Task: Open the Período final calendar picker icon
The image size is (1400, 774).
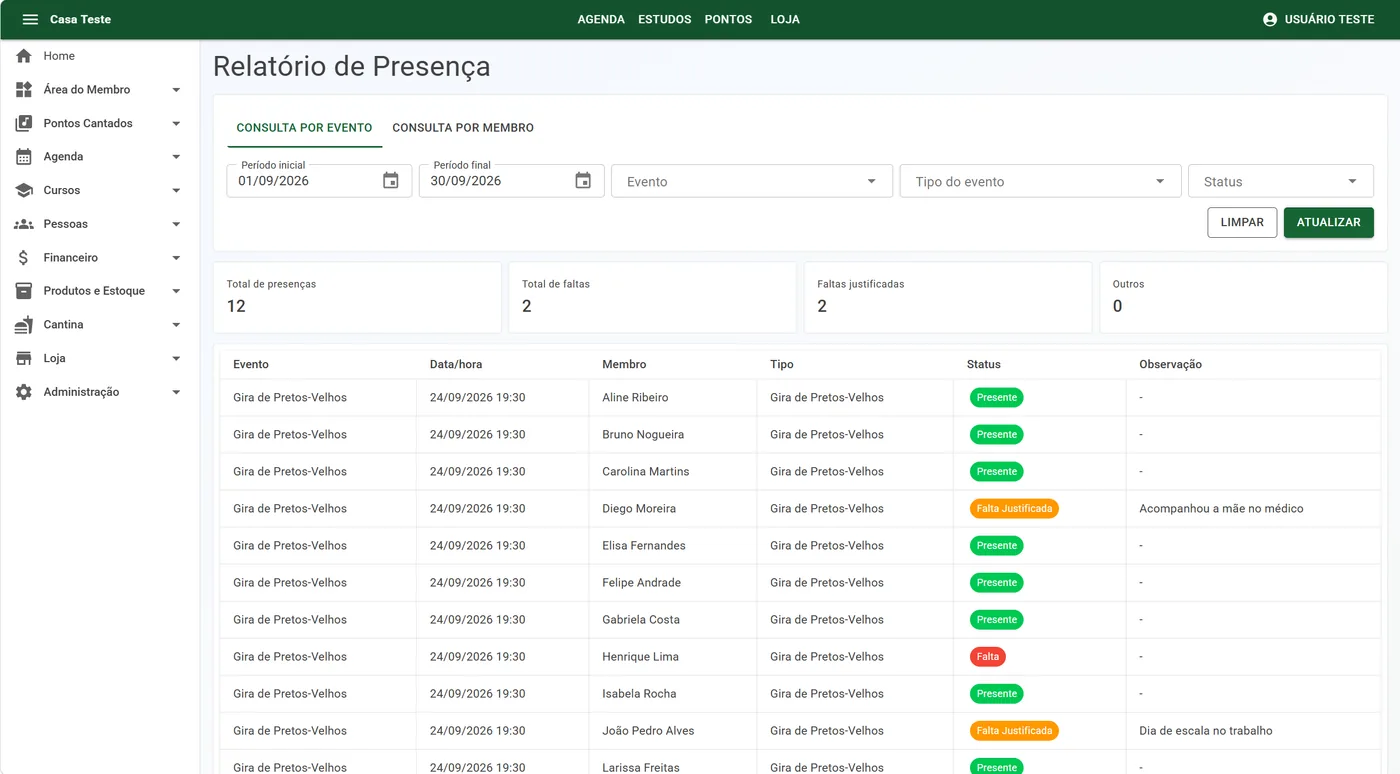Action: coord(583,181)
